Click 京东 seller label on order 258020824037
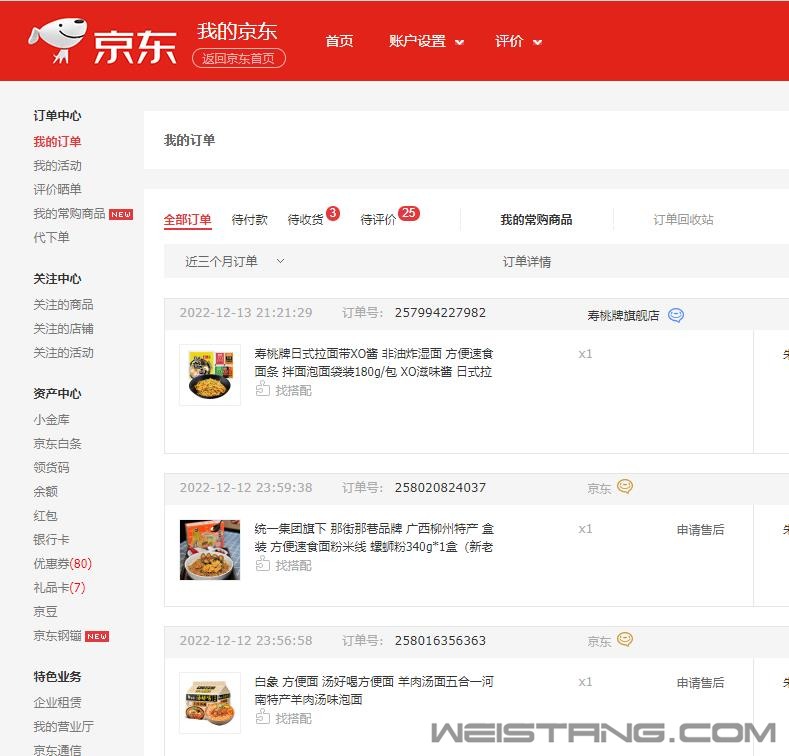The height and width of the screenshot is (756, 789). pos(599,489)
